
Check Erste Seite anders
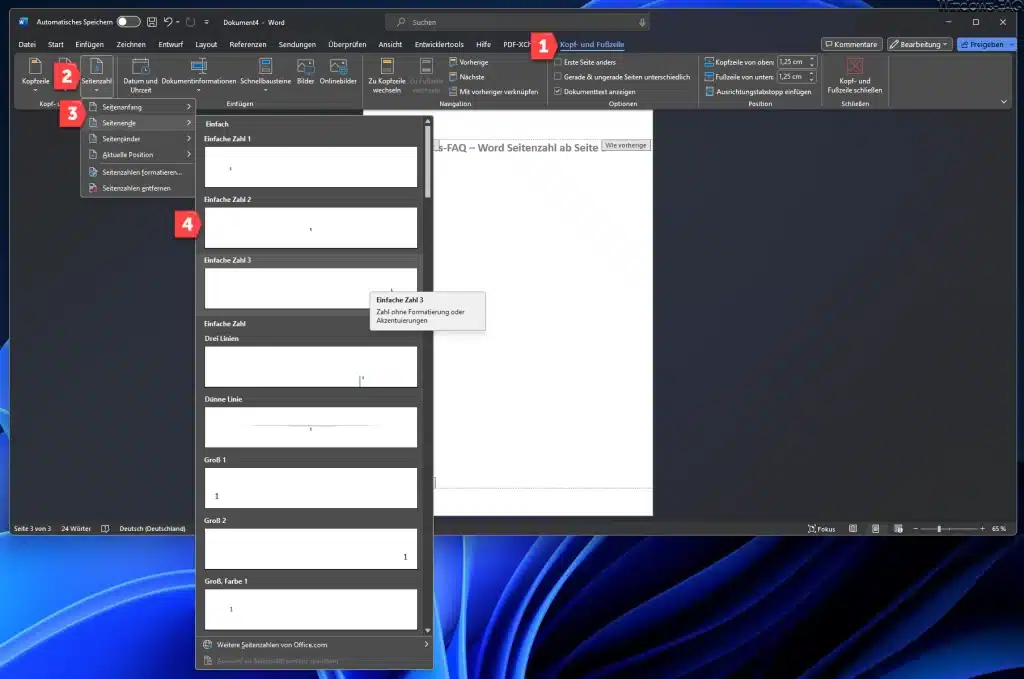tap(558, 62)
